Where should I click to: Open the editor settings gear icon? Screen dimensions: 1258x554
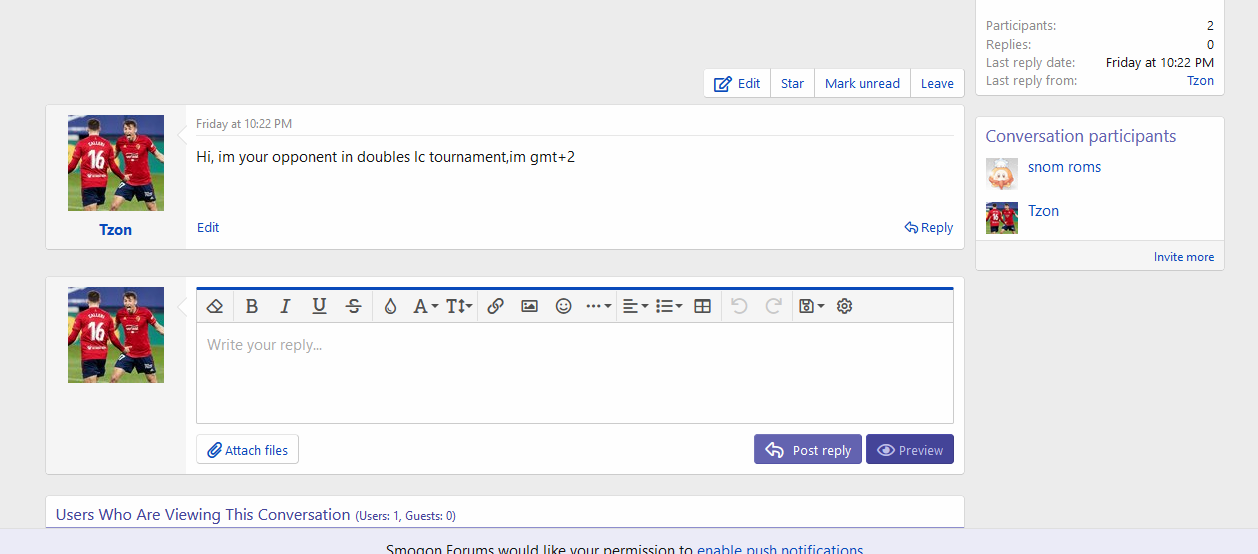click(x=844, y=307)
